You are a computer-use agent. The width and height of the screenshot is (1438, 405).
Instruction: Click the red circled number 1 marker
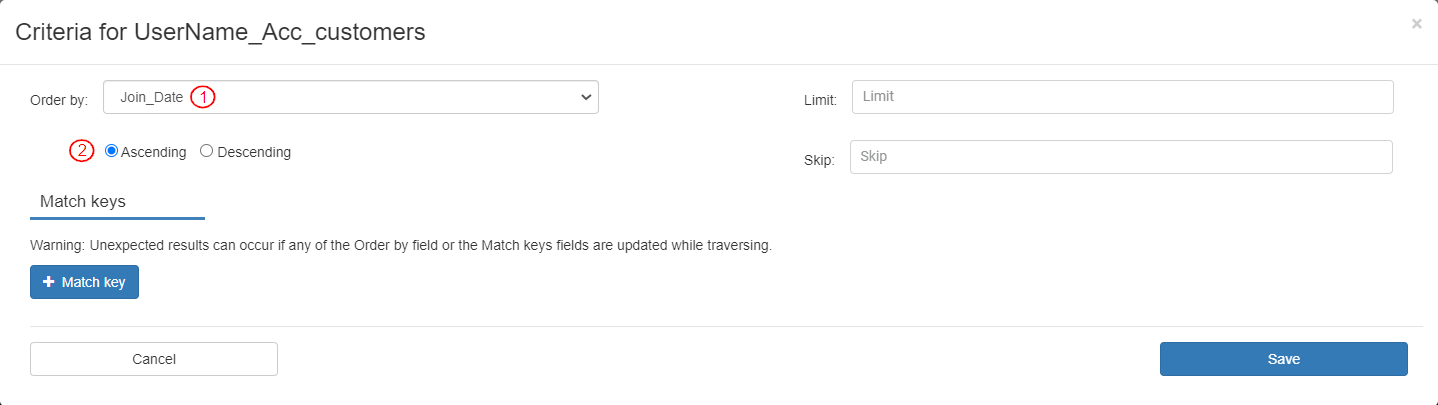203,97
